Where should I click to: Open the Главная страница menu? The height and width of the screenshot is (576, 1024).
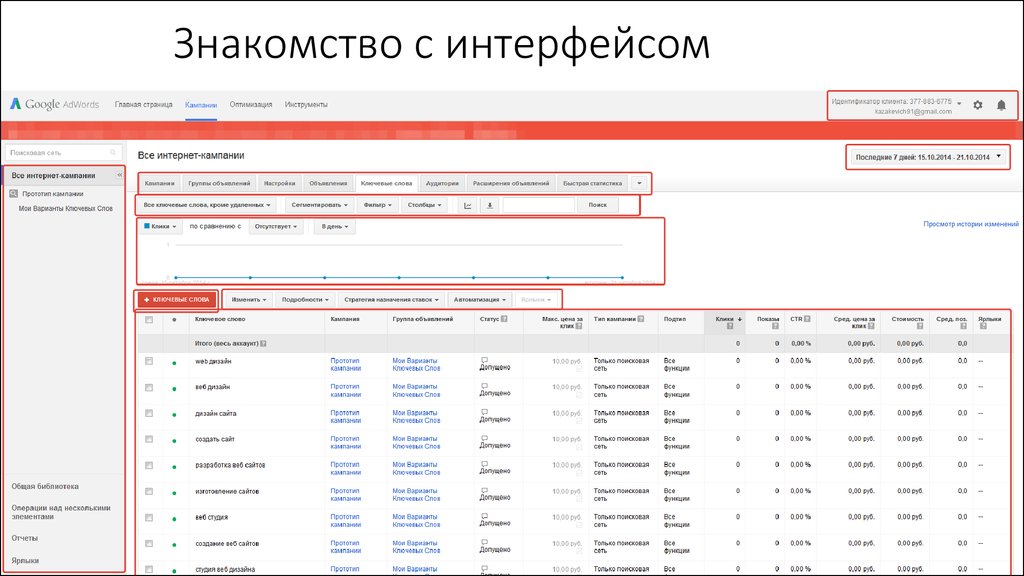click(x=144, y=104)
